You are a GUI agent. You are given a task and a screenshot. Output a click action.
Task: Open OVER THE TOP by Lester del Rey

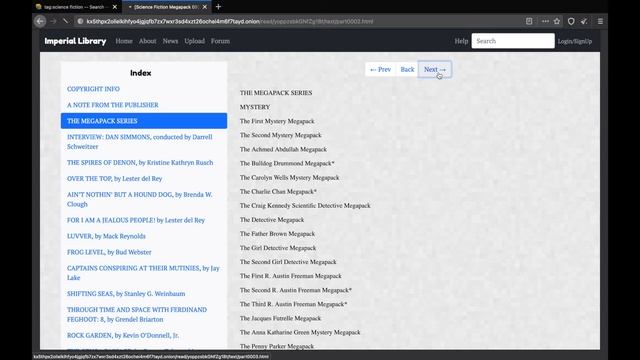coord(114,178)
